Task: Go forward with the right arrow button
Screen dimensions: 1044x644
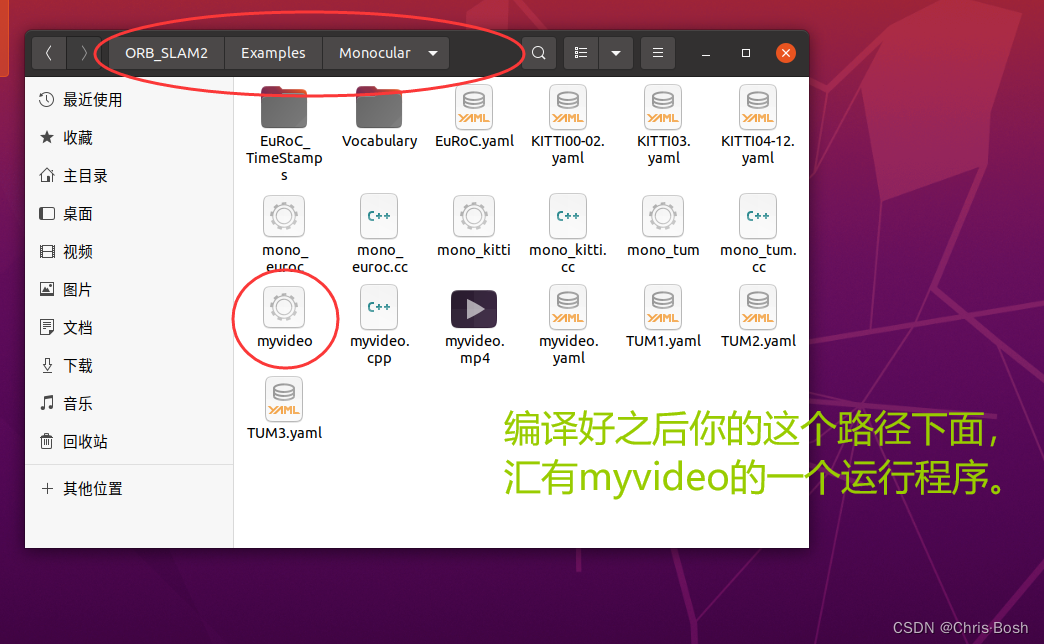Action: pyautogui.click(x=83, y=53)
